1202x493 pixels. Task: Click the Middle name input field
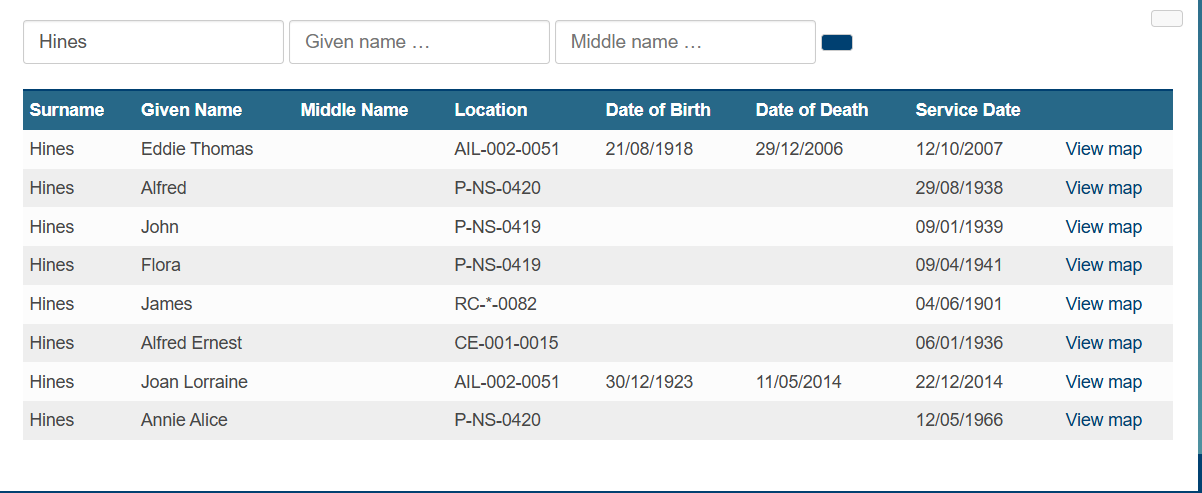coord(685,42)
